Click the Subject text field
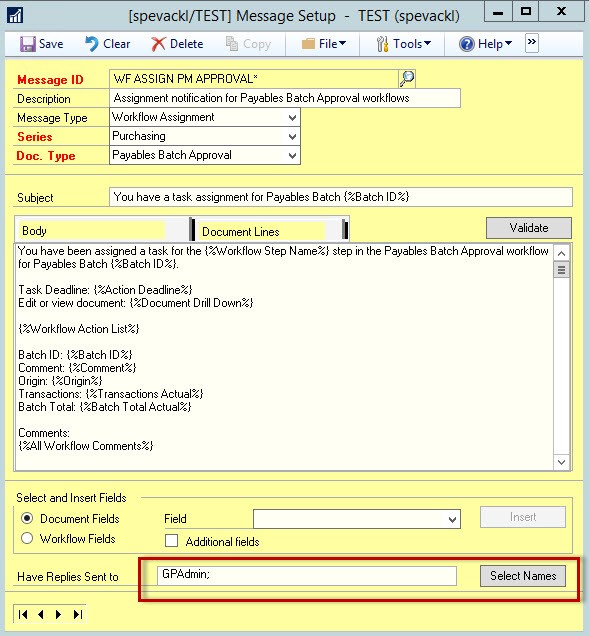This screenshot has height=636, width=589. [x=341, y=197]
